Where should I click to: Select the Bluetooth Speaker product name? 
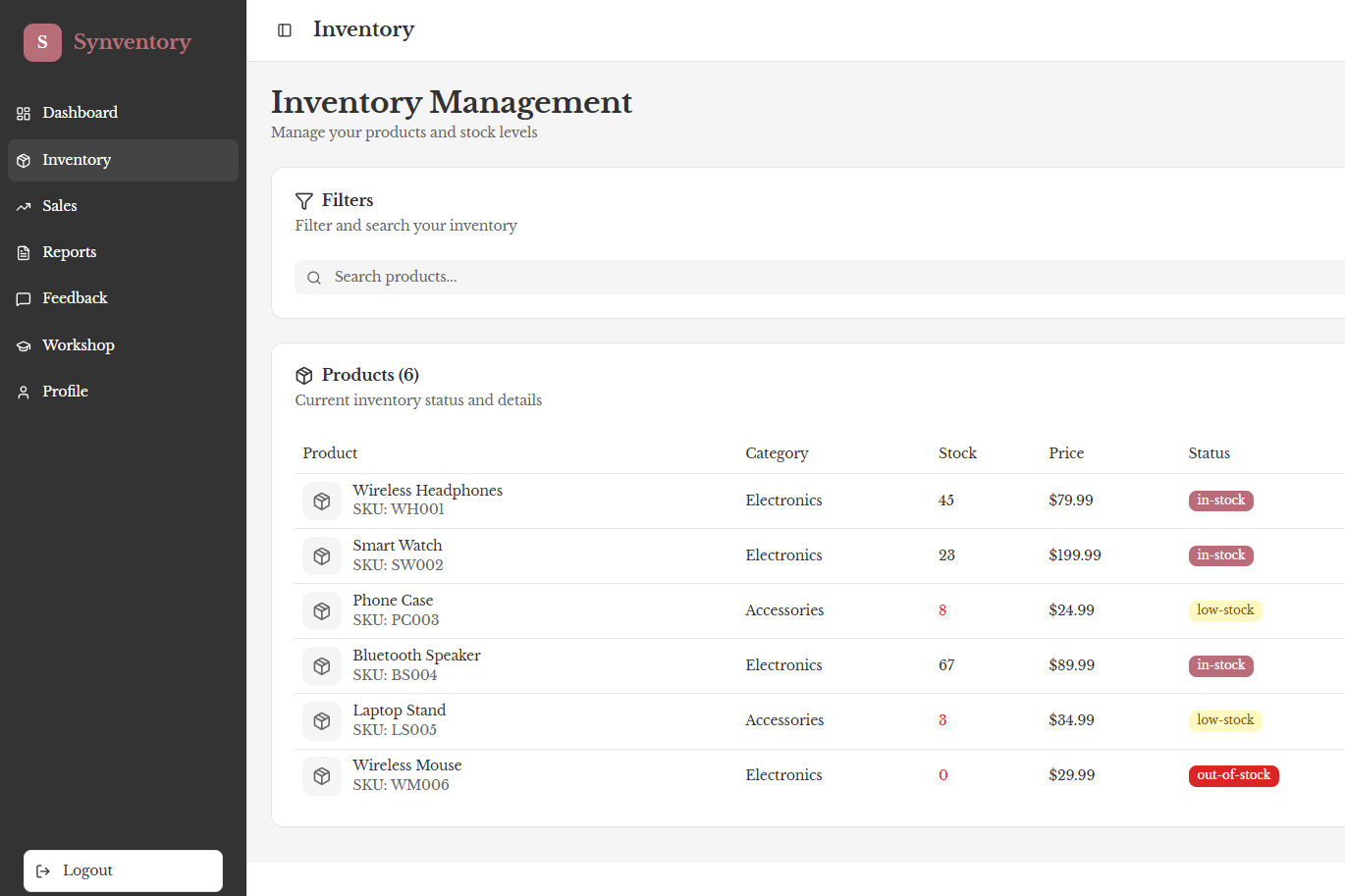[x=416, y=656]
